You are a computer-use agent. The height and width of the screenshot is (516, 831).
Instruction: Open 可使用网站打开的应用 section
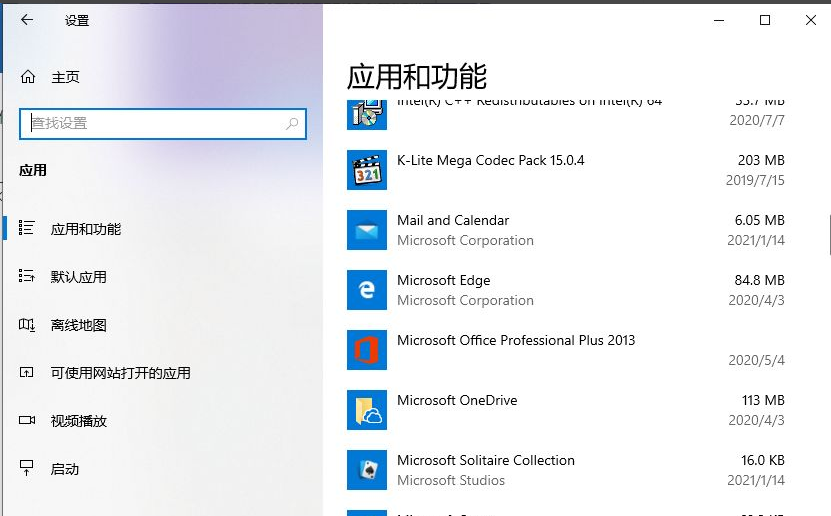coord(120,373)
